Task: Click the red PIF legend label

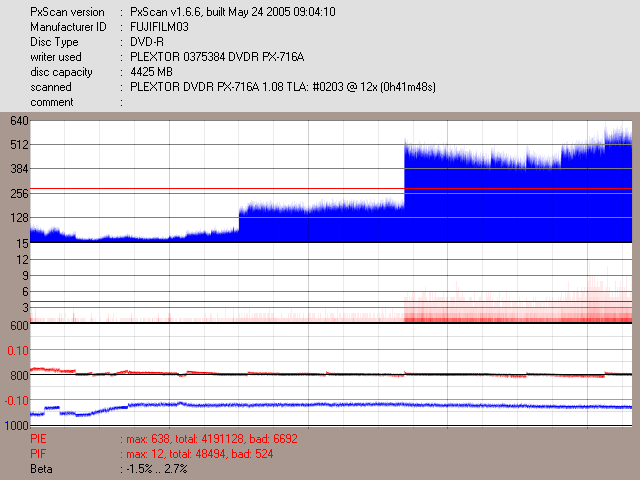Action: coord(38,454)
